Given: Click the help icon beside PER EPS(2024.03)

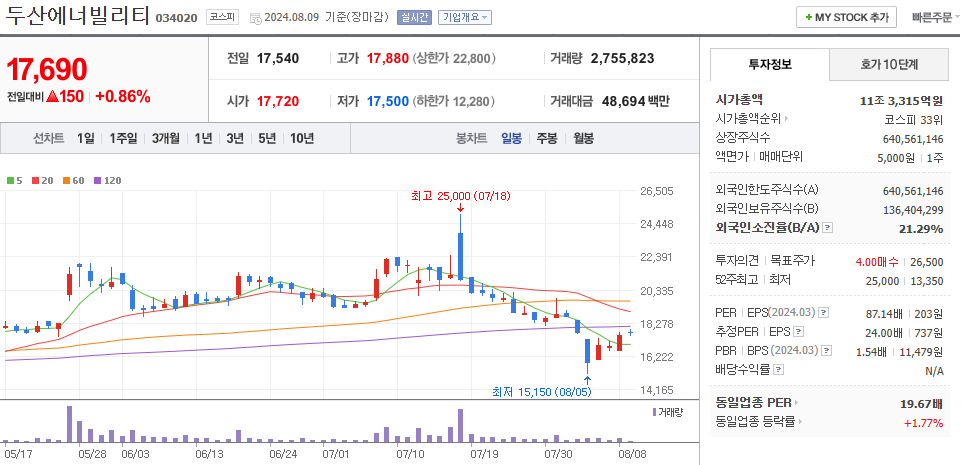Looking at the screenshot, I should pyautogui.click(x=825, y=313).
